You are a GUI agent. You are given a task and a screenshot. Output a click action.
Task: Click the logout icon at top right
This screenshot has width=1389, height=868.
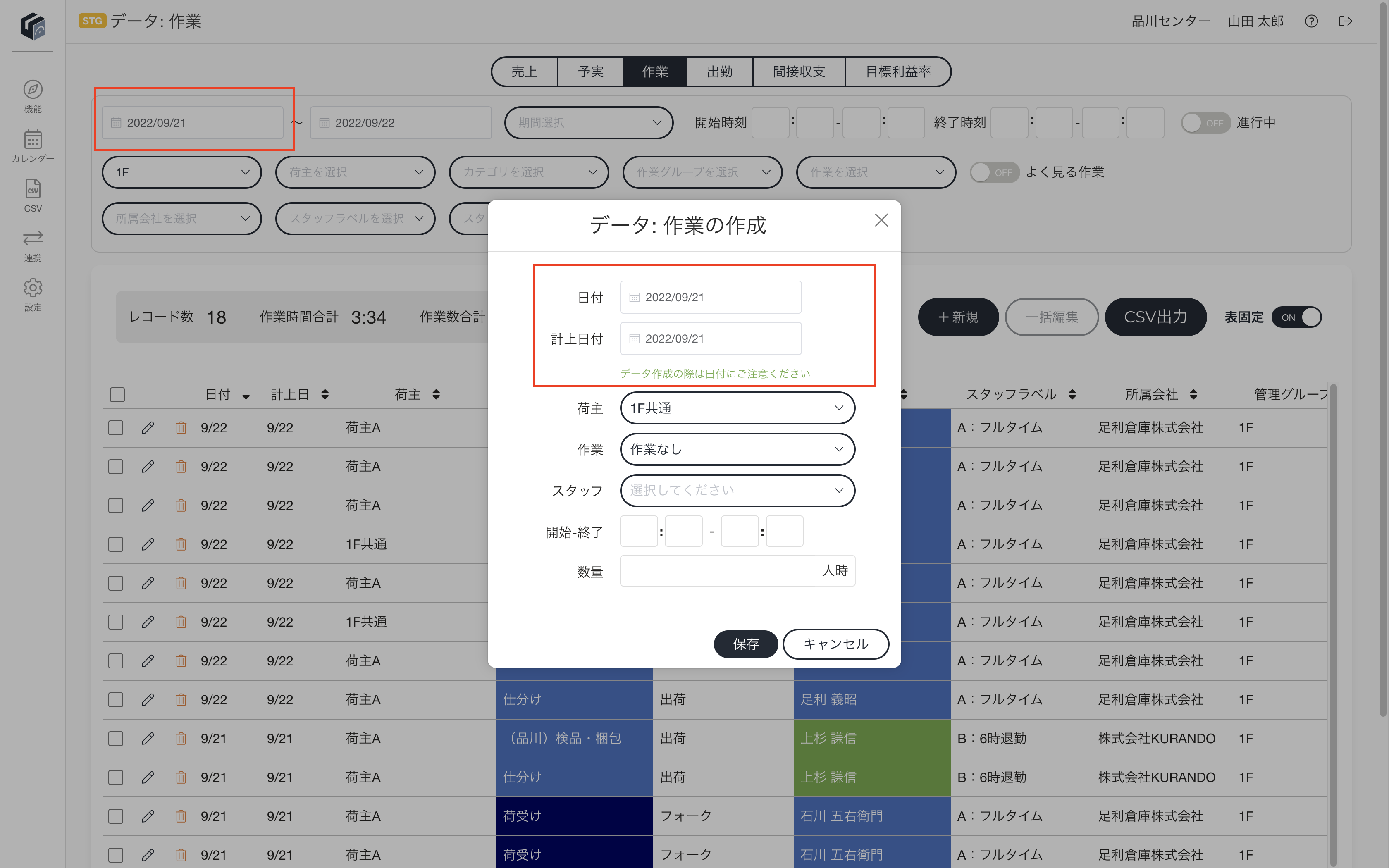pyautogui.click(x=1345, y=21)
